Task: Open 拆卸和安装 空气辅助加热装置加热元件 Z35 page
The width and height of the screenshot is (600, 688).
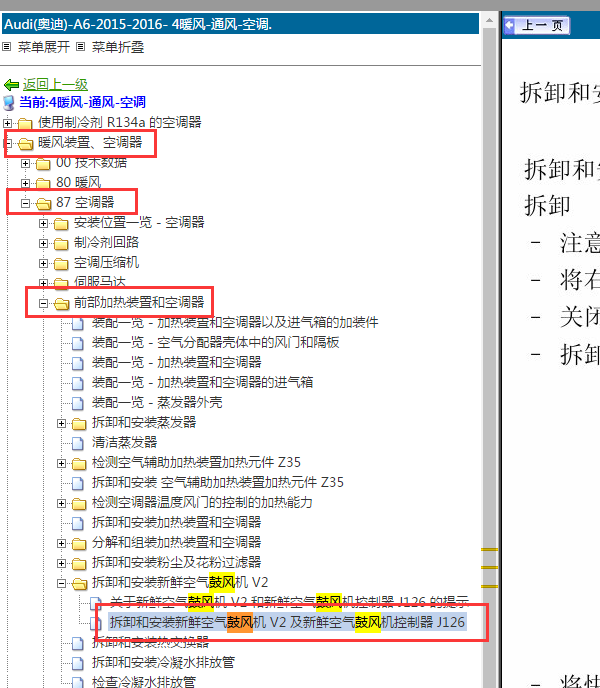Action: [x=218, y=483]
